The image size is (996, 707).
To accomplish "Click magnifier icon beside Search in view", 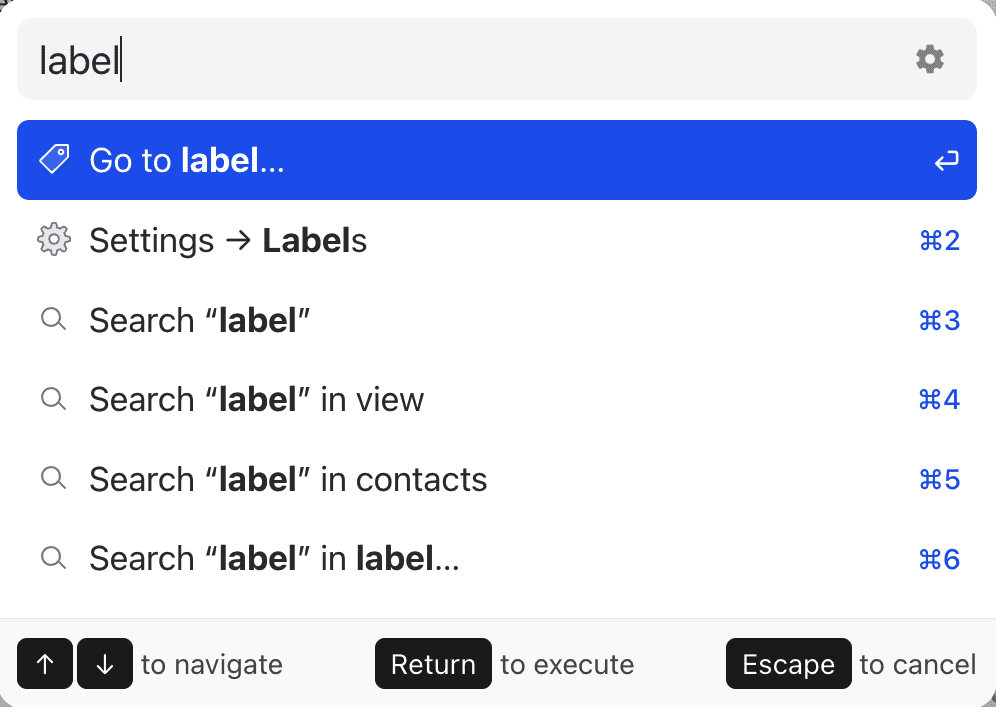I will [53, 399].
